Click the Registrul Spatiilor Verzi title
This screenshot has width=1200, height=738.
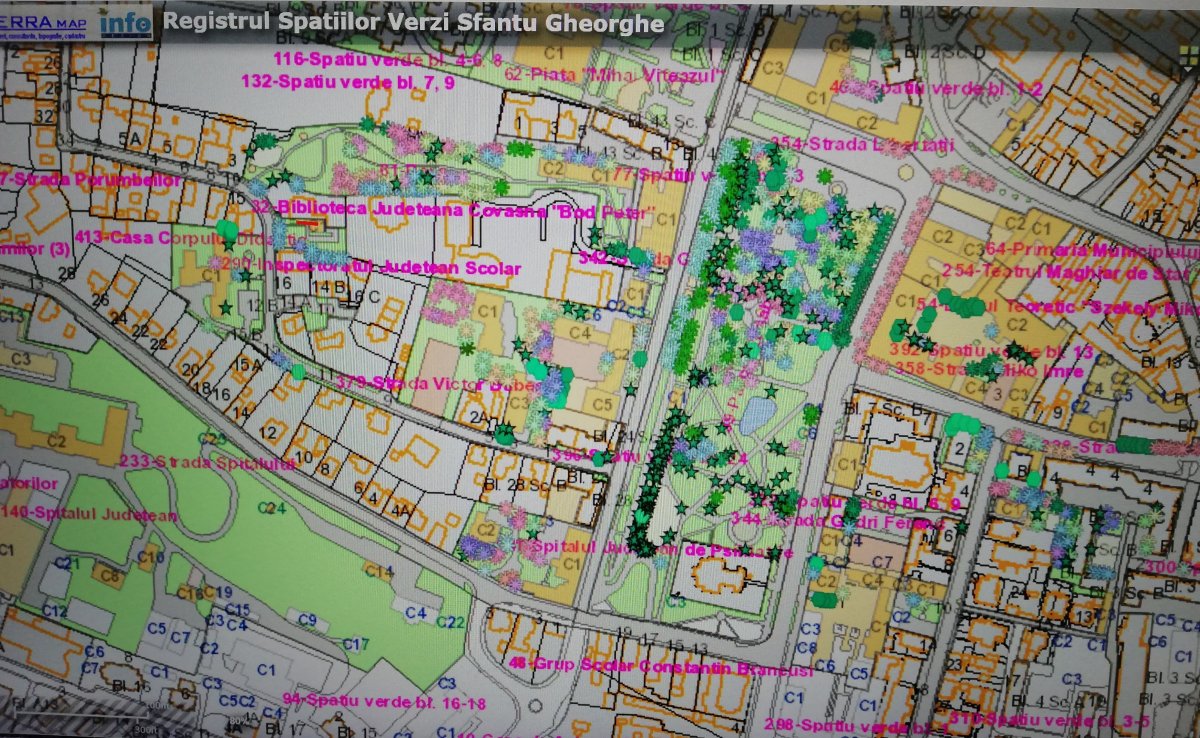pos(412,21)
